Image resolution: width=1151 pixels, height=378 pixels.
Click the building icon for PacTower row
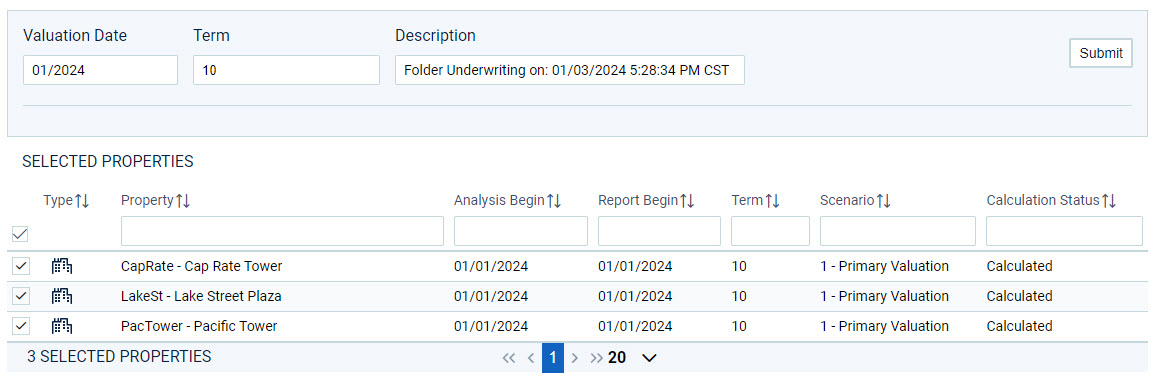coord(62,326)
